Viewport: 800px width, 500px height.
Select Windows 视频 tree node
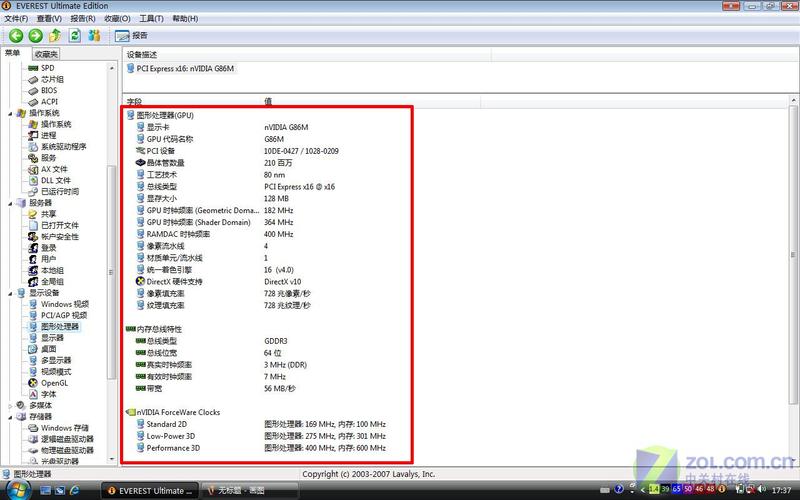pos(64,304)
